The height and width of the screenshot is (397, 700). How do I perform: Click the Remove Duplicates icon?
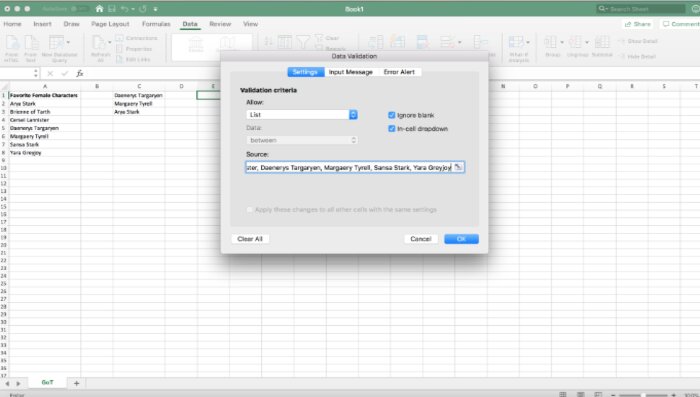[x=422, y=42]
